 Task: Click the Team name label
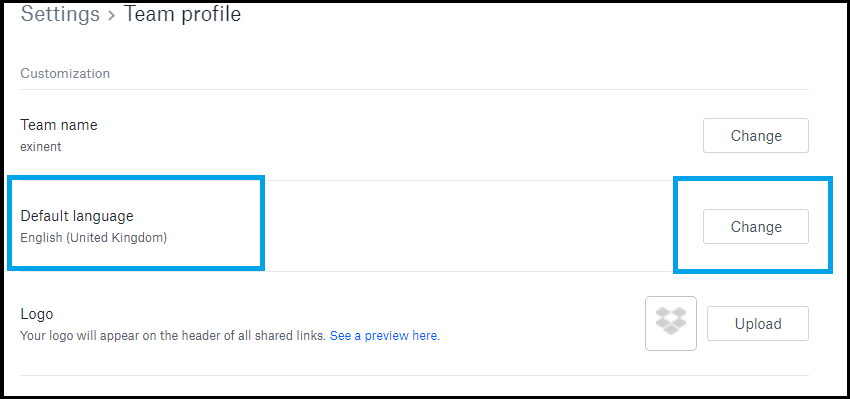(59, 125)
